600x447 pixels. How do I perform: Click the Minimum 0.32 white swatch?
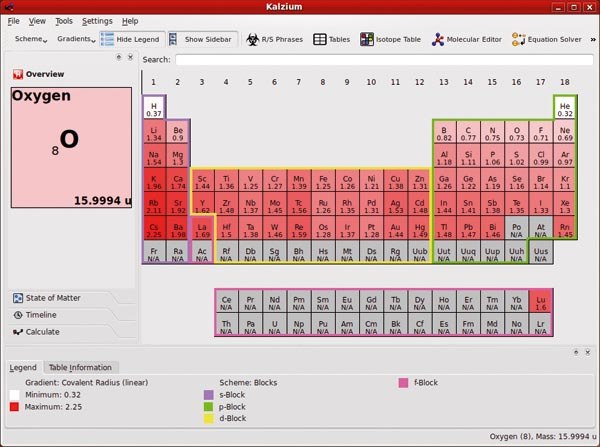coord(15,395)
